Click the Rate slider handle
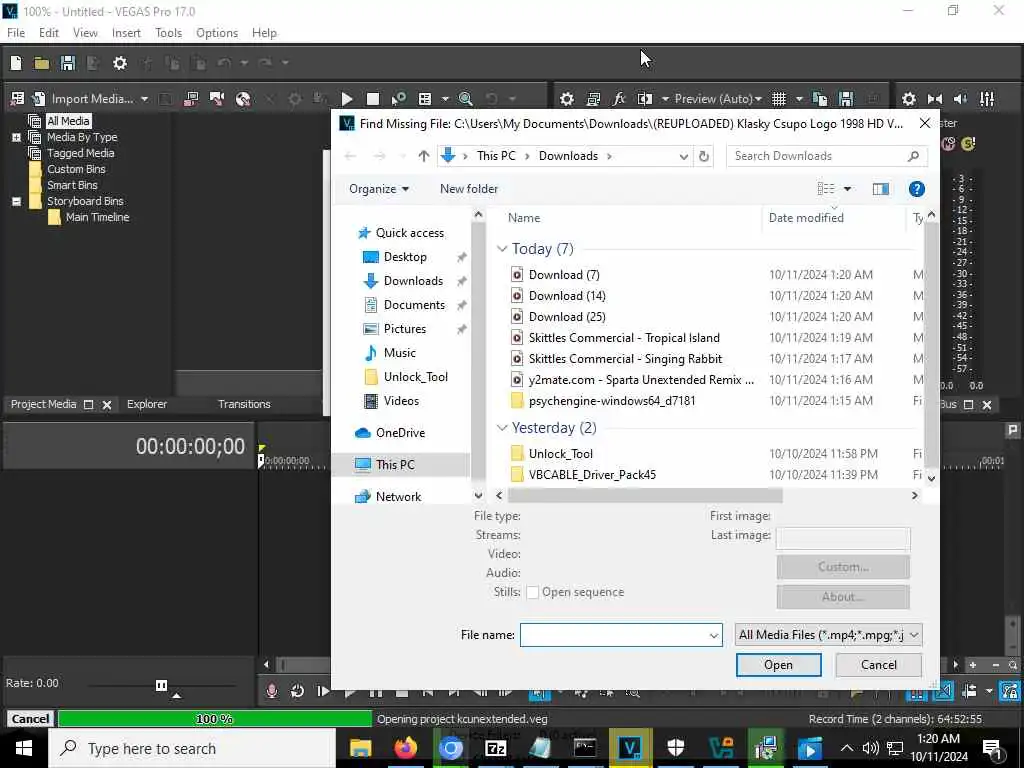The height and width of the screenshot is (768, 1024). tap(161, 685)
